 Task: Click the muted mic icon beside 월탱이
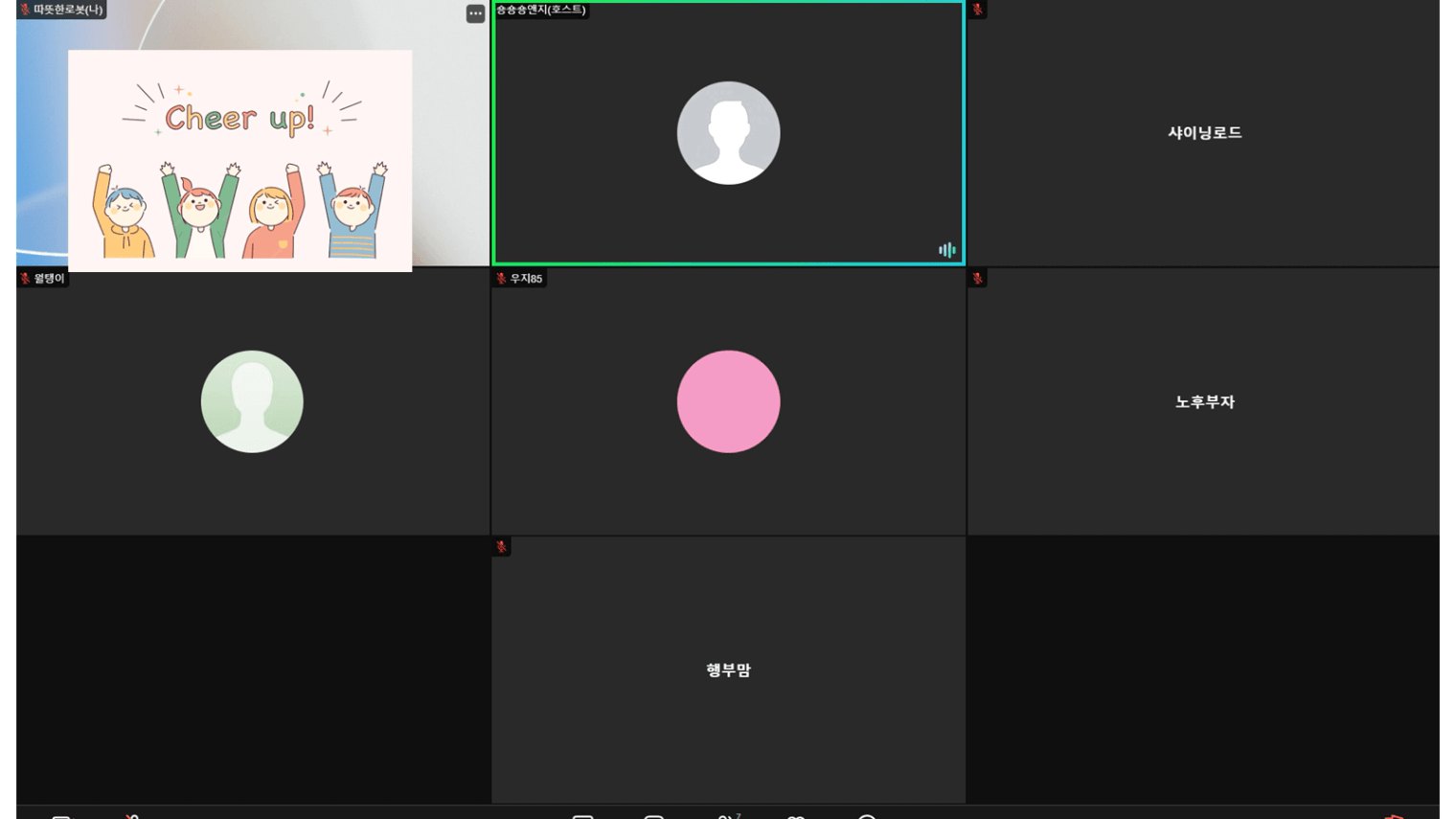click(x=25, y=279)
